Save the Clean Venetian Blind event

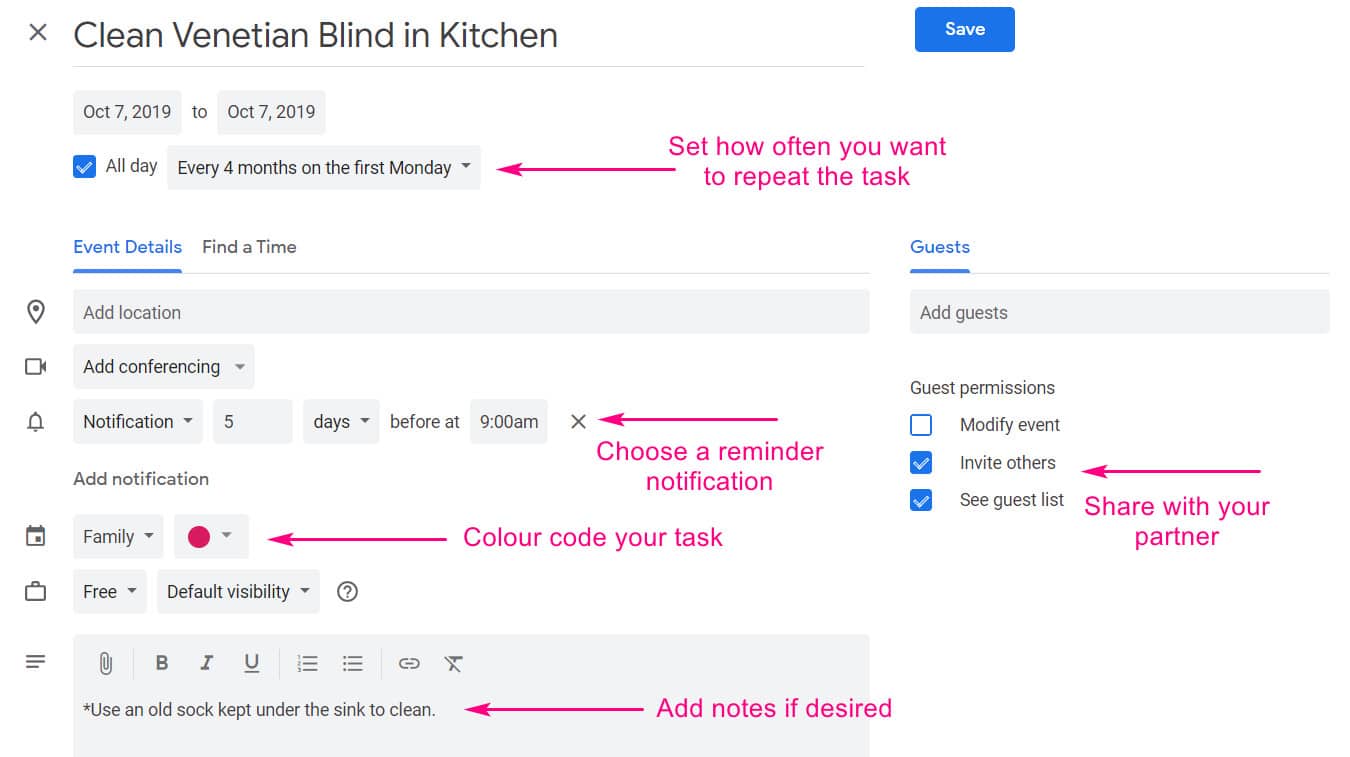pos(963,29)
